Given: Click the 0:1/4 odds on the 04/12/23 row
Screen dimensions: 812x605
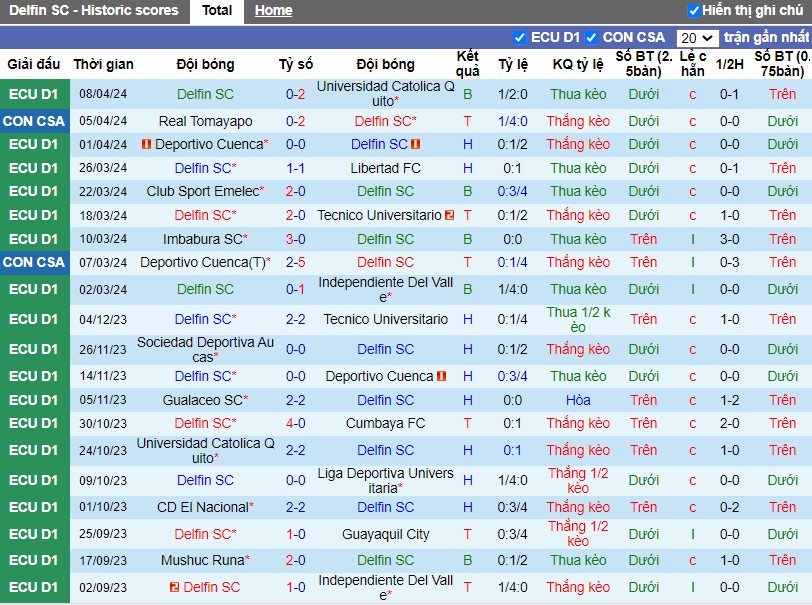Looking at the screenshot, I should [513, 320].
